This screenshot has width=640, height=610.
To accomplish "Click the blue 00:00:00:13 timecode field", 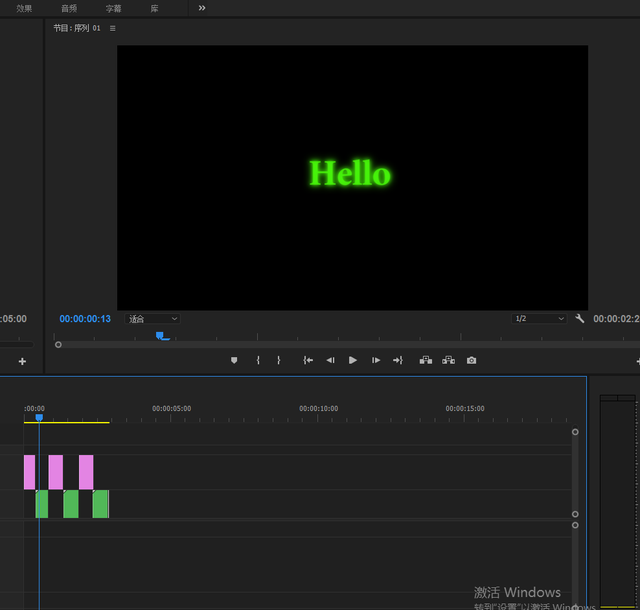I will (85, 319).
